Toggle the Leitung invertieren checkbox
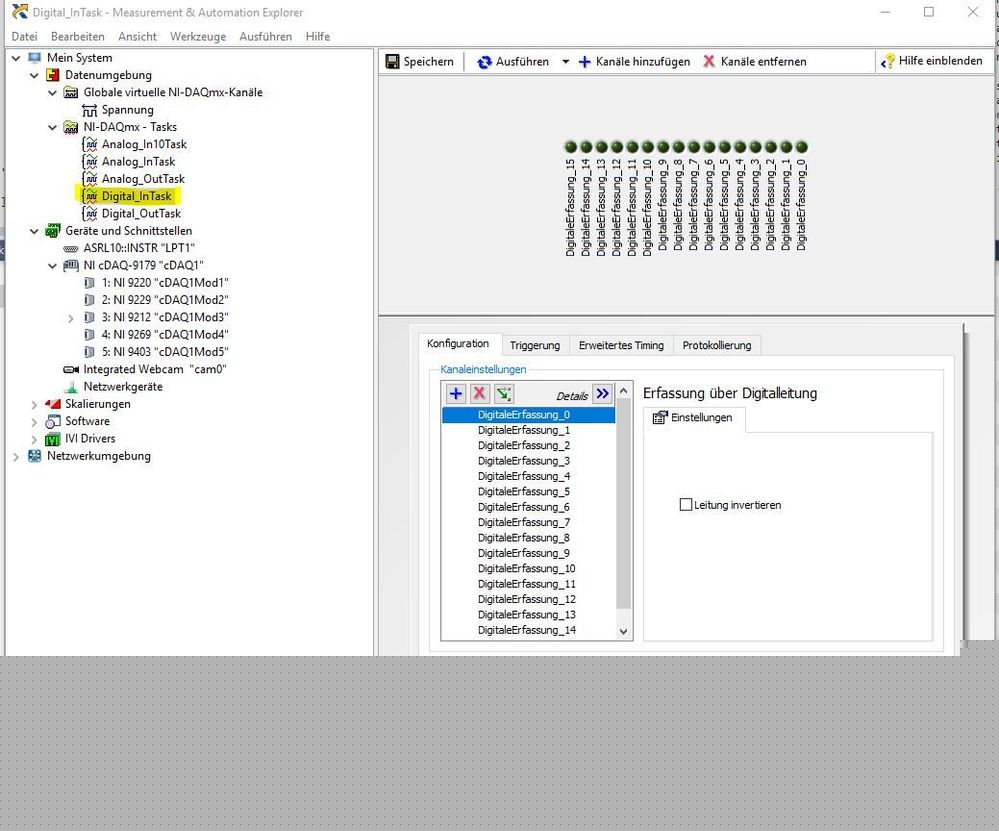 click(686, 505)
